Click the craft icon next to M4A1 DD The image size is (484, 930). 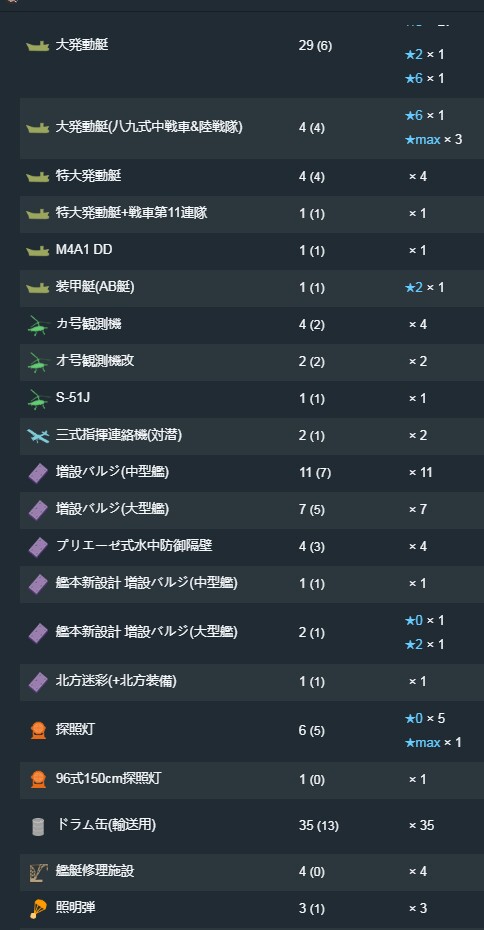tap(37, 251)
